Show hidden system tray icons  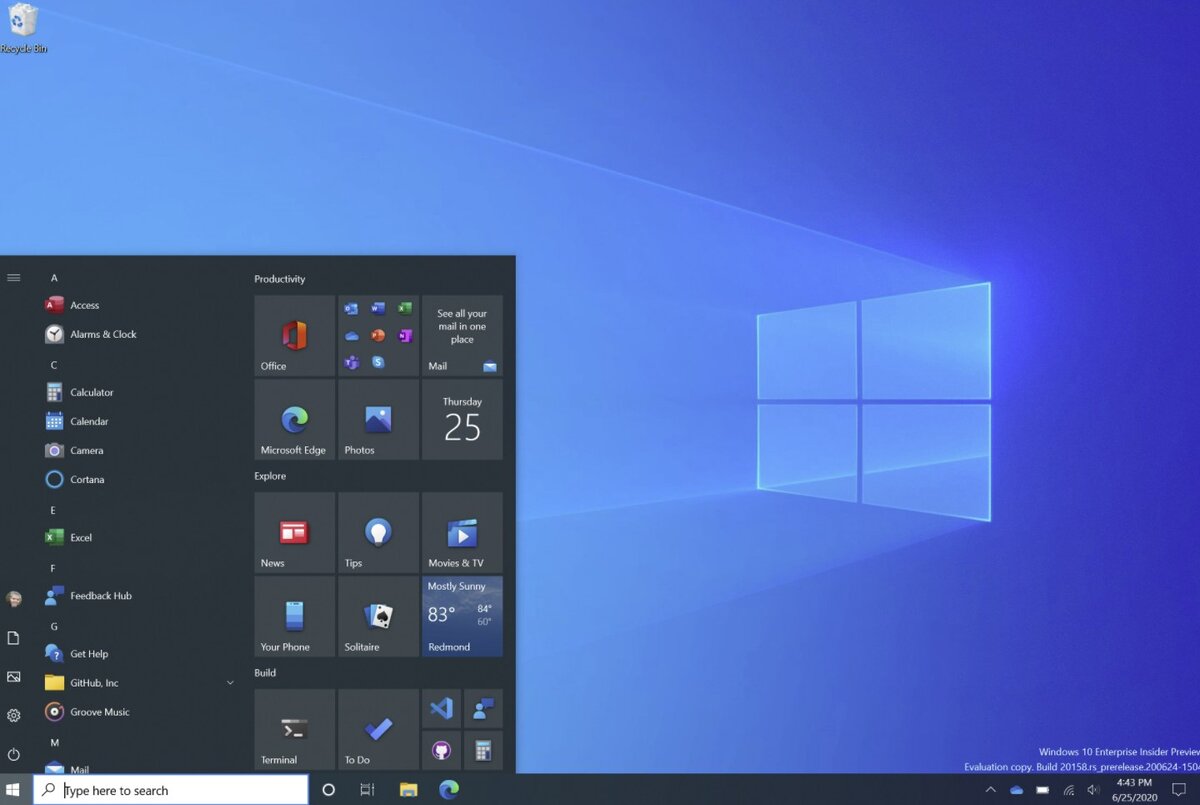tap(990, 789)
